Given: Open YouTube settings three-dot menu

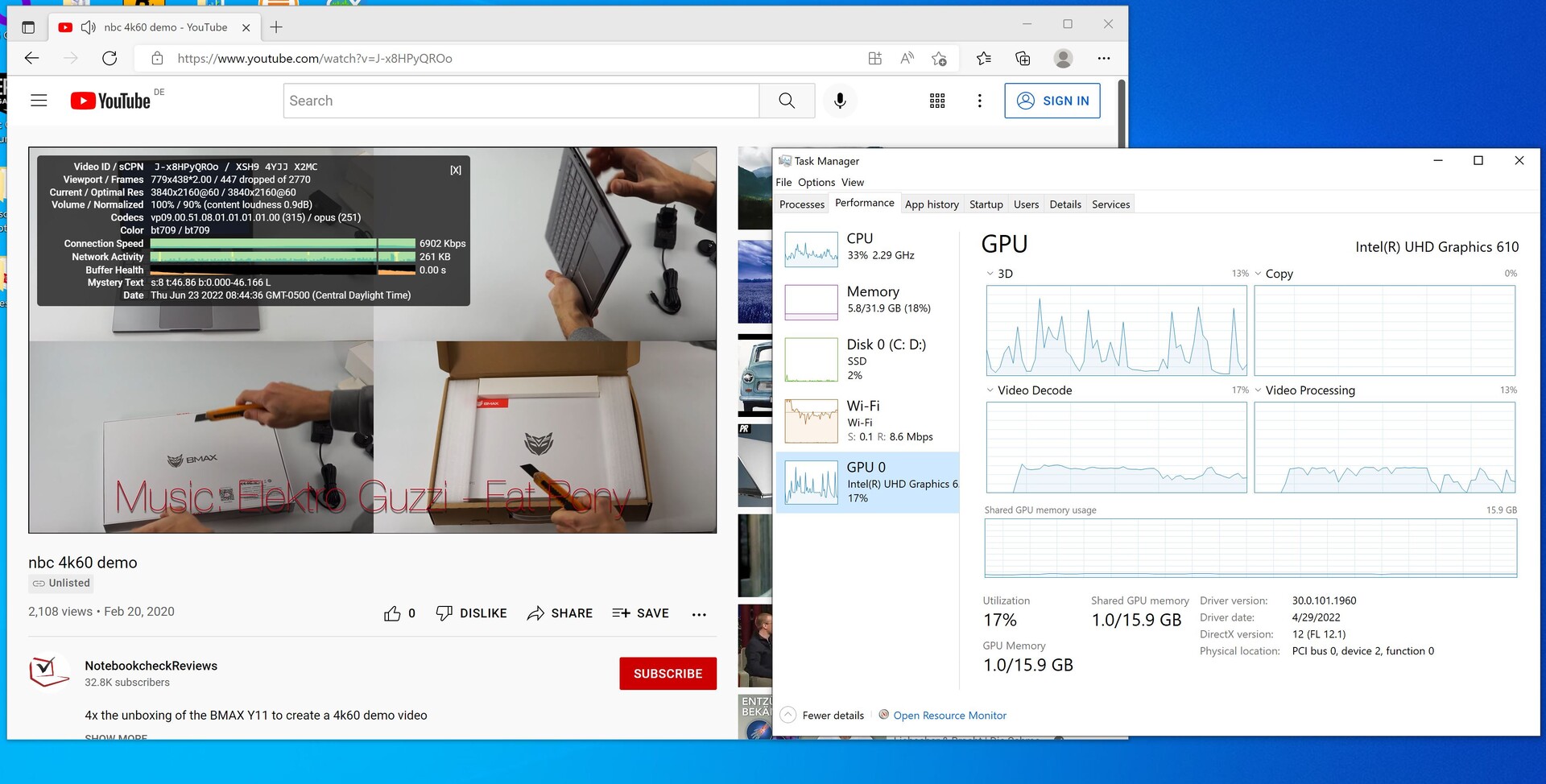Looking at the screenshot, I should pos(980,101).
